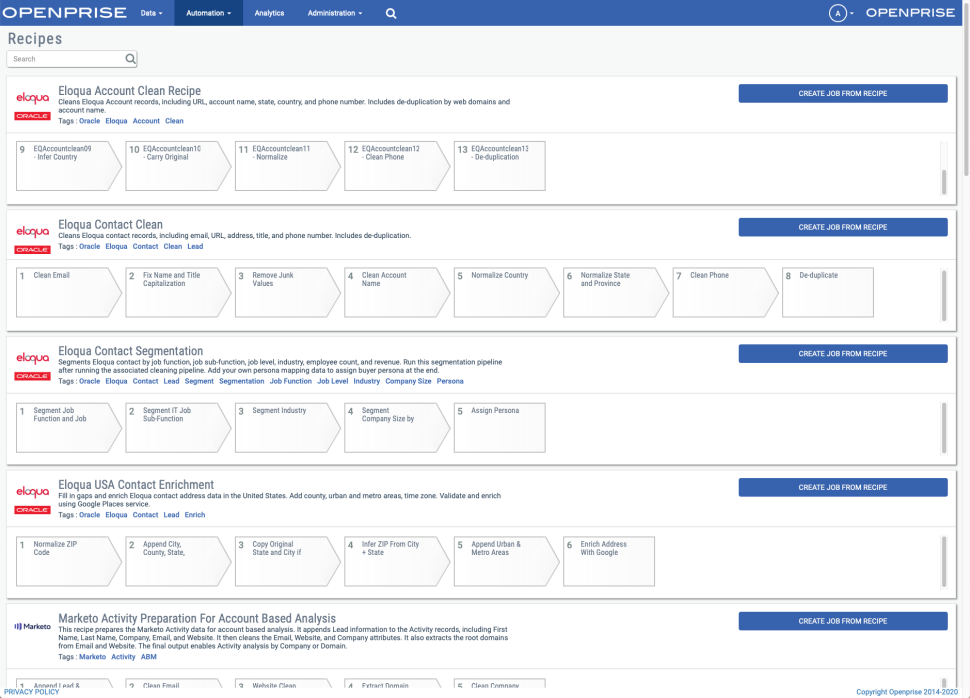970x698 pixels.
Task: Click the Marketo icon beside the Activity Preparation recipe
Action: [31, 627]
